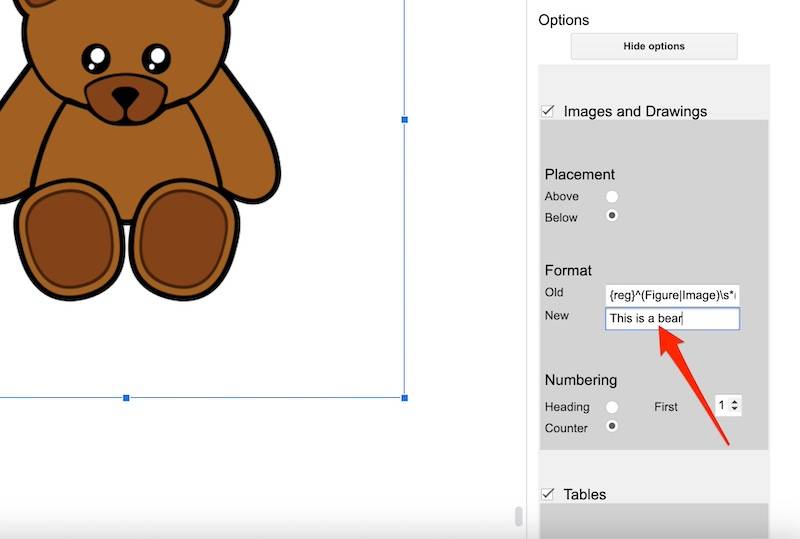Click the Options heading text

(563, 20)
